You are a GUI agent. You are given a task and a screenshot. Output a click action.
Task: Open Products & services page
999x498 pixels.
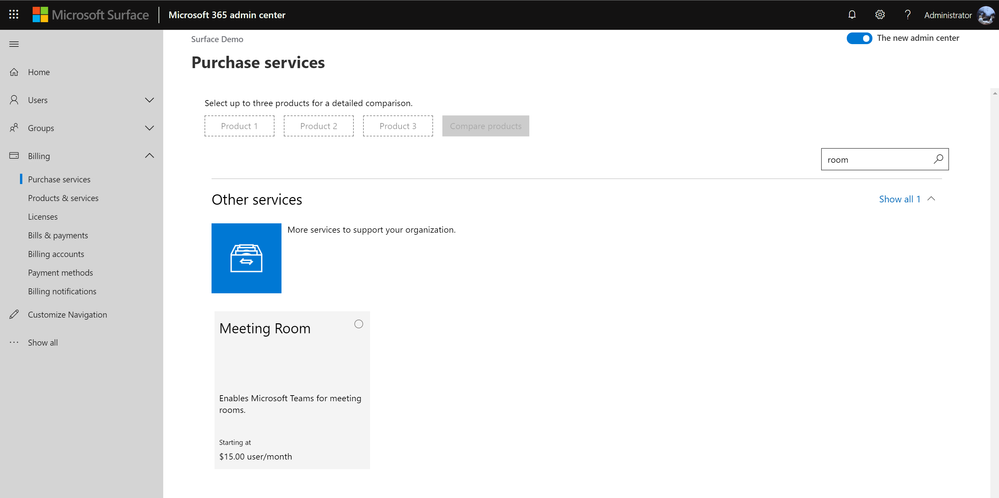[63, 198]
